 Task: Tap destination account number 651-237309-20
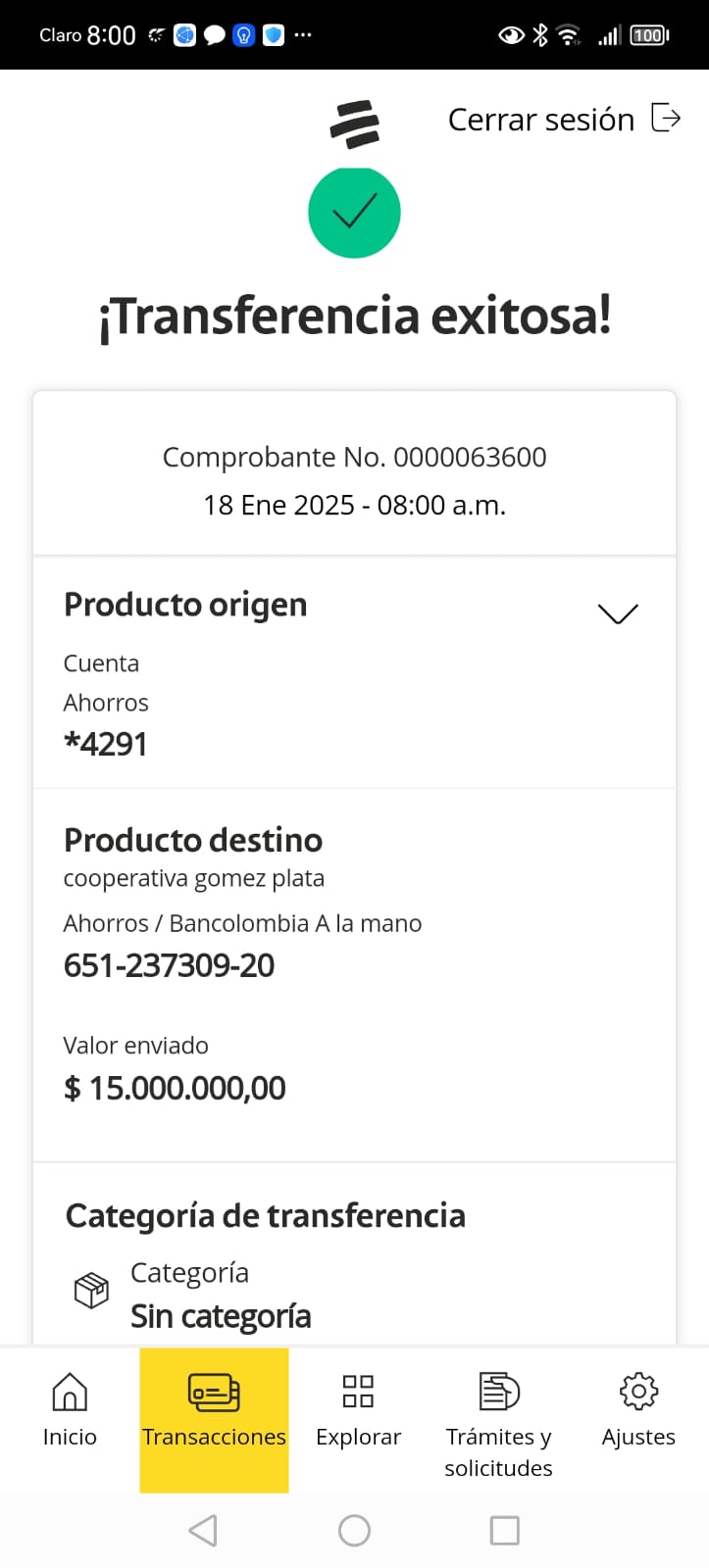pyautogui.click(x=169, y=965)
